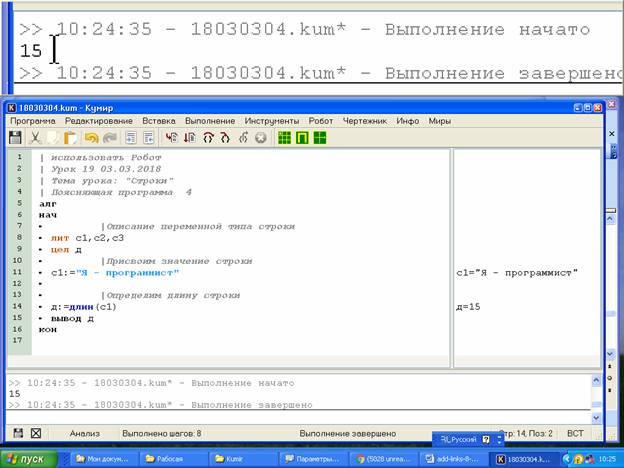
Task: Click line 14 code д:=длин(c1)
Action: coord(84,307)
